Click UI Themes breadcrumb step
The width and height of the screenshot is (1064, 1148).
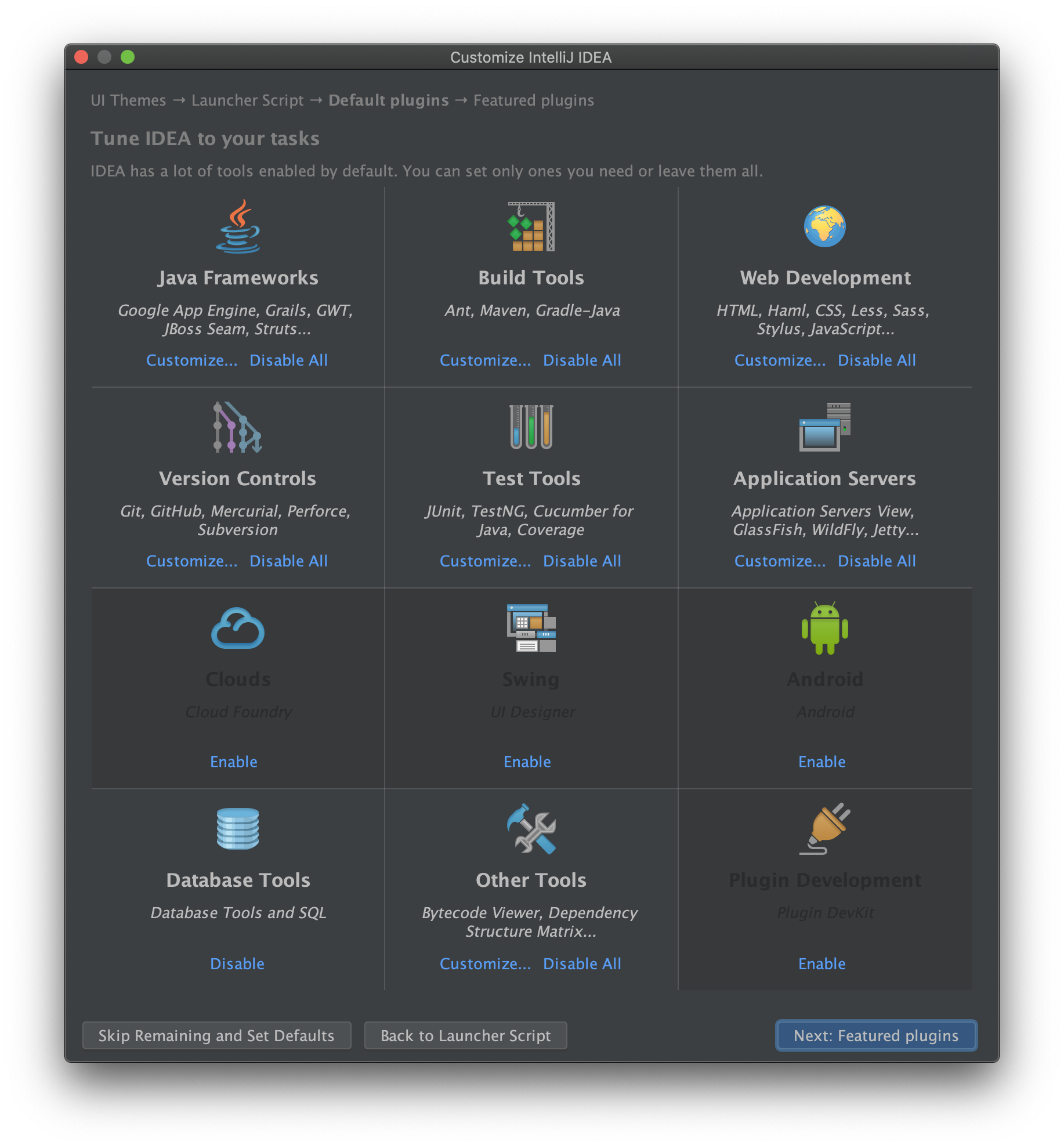128,100
